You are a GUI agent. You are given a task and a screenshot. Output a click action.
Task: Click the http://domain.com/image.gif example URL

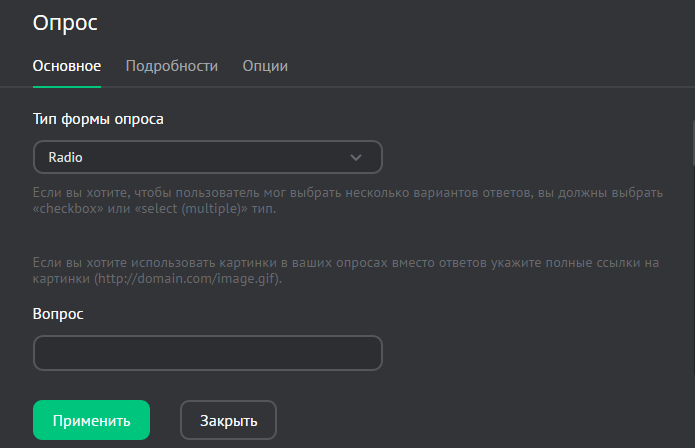pos(187,279)
